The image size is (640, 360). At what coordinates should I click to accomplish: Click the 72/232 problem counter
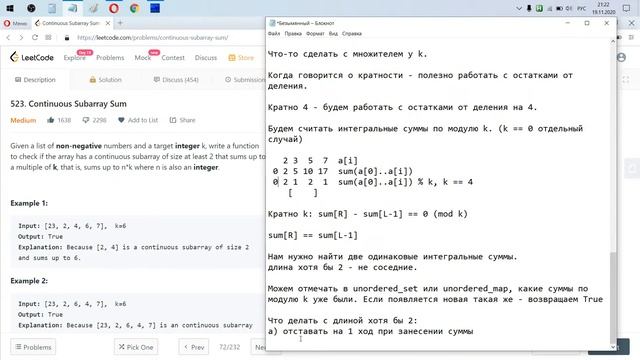point(229,347)
